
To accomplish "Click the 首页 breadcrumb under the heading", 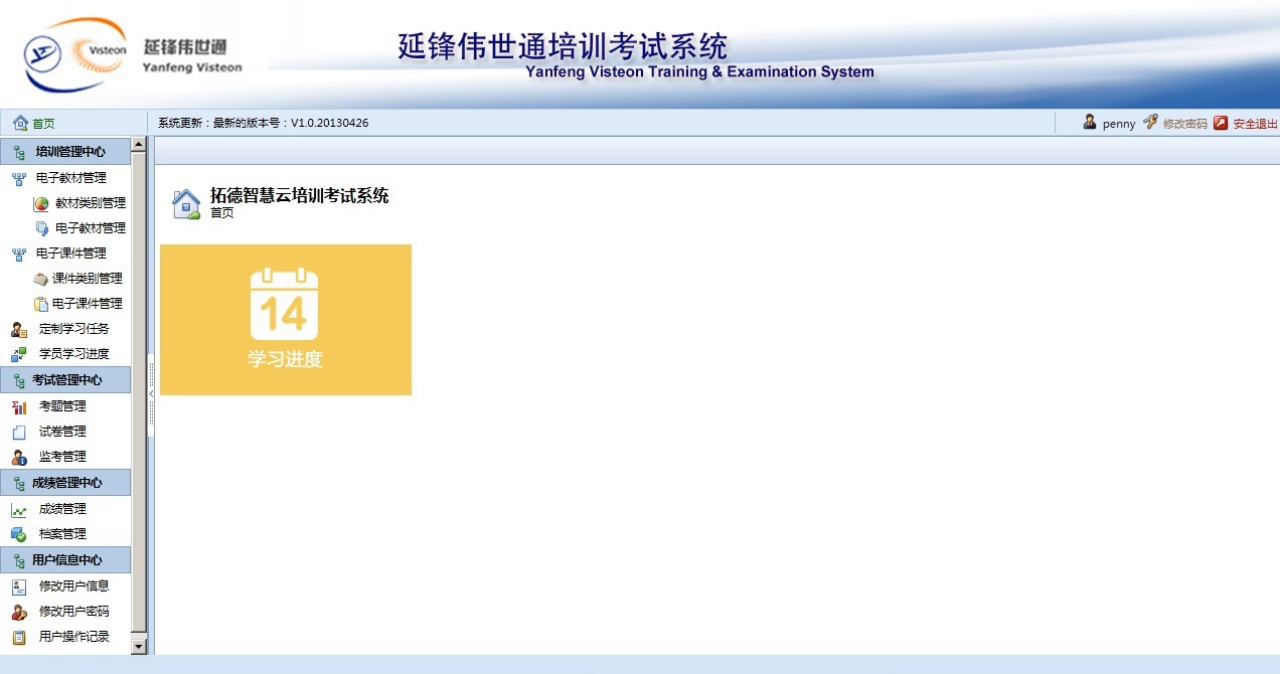I will tap(222, 213).
